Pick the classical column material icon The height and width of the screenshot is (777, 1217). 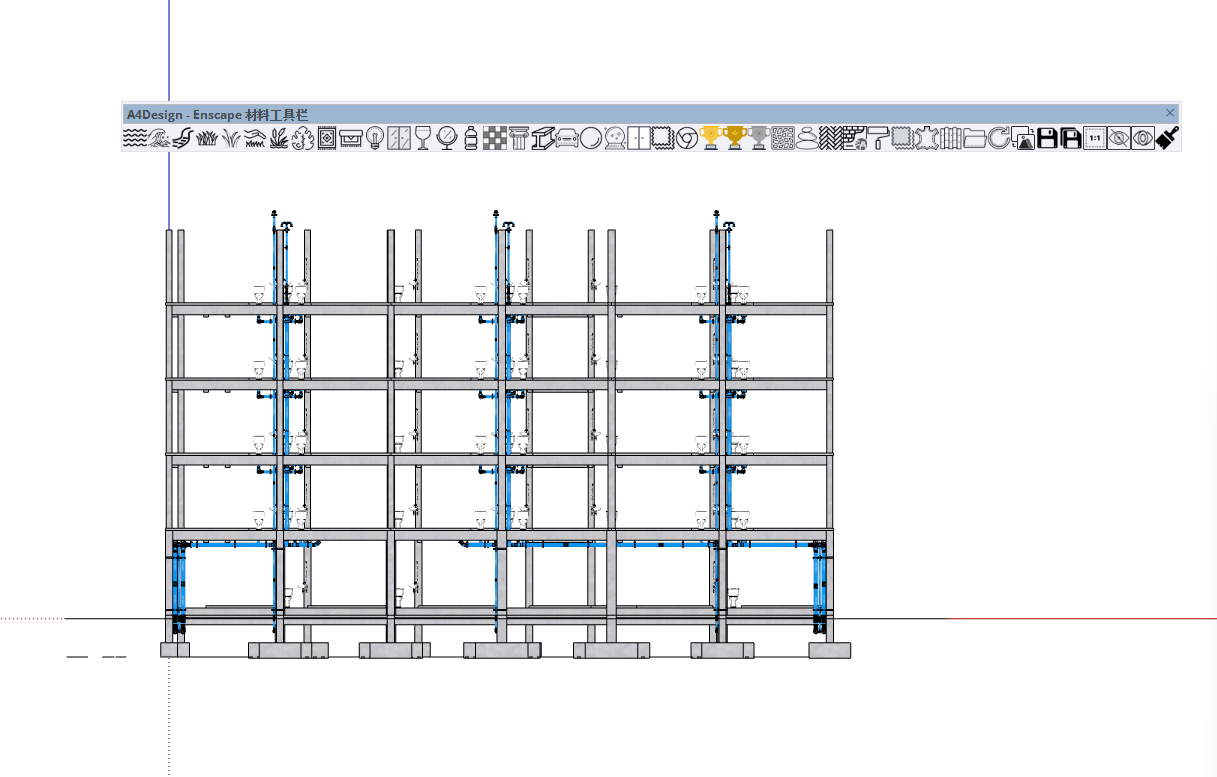click(518, 138)
